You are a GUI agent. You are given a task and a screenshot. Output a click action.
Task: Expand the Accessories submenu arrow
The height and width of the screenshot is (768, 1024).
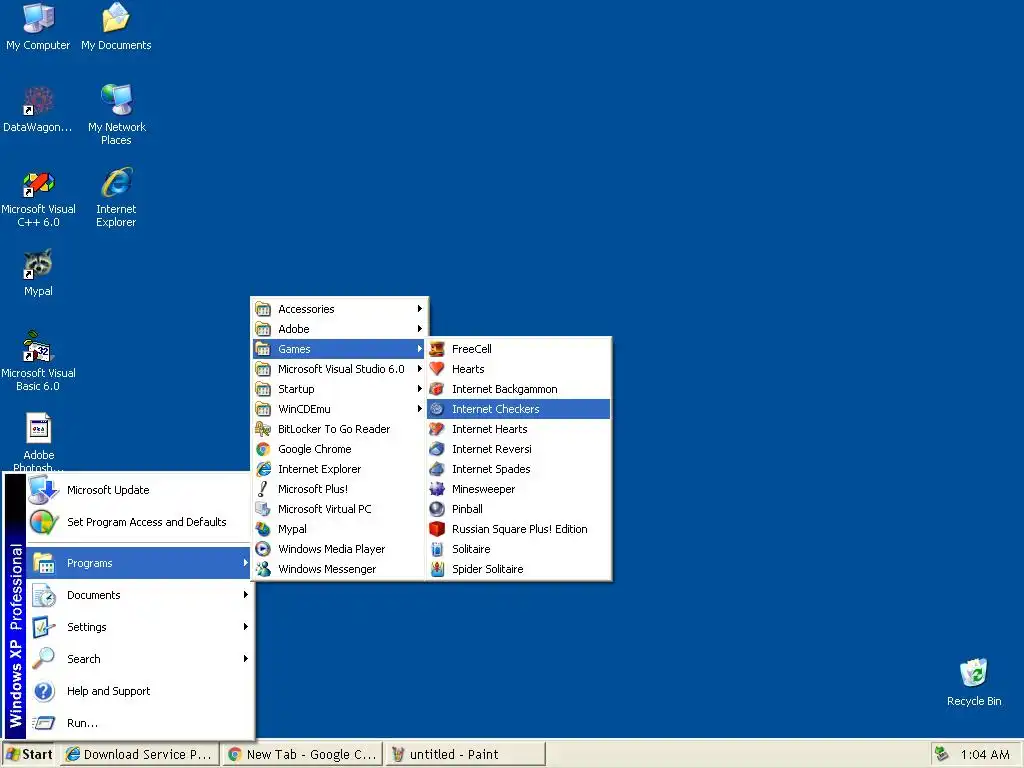tap(420, 309)
